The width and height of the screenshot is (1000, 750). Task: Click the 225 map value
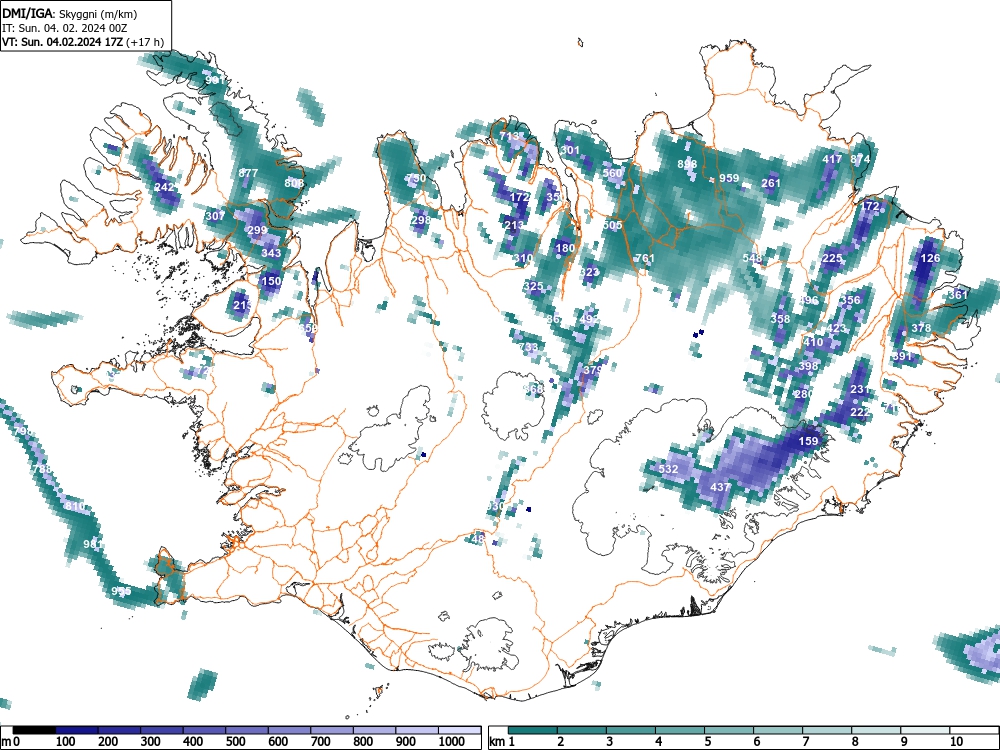click(832, 258)
